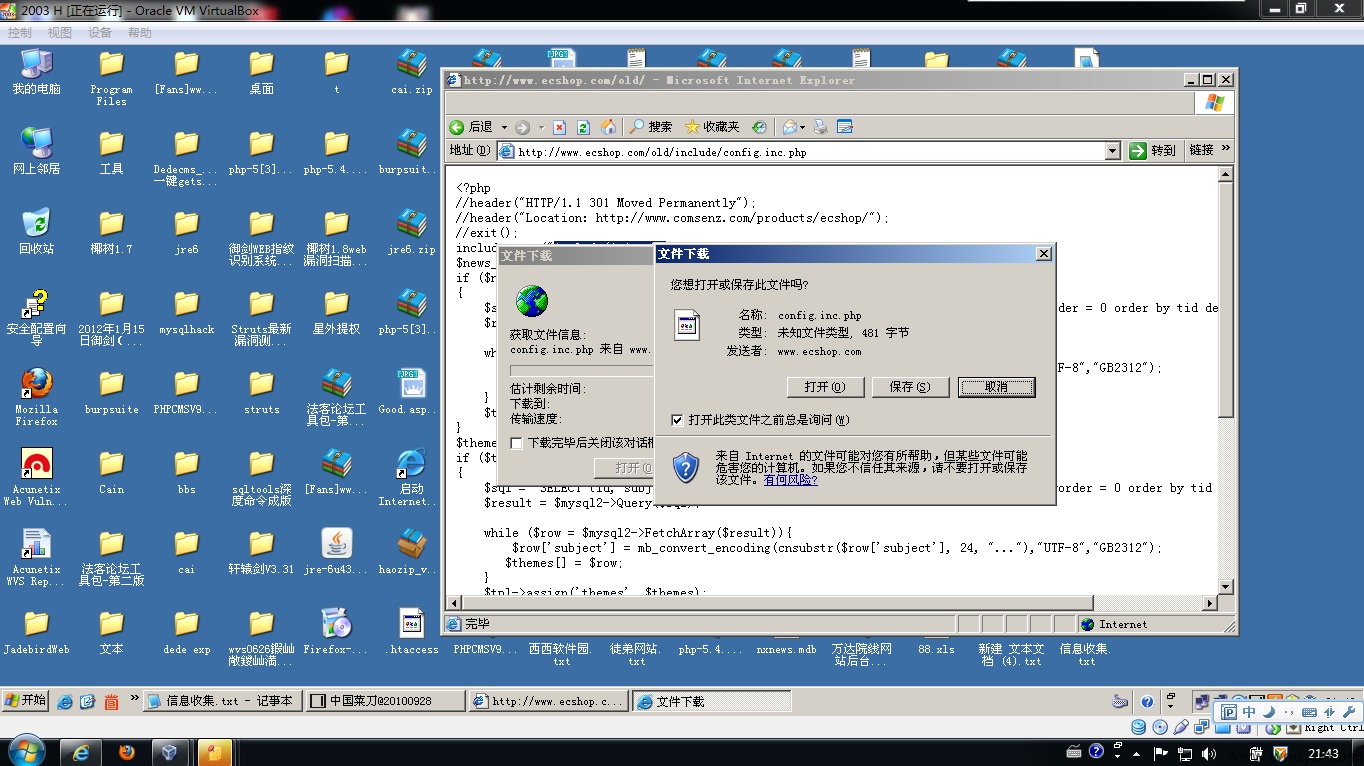Open the 帮助 menu in VirtualBox
Screen dimensions: 1364x766
[x=140, y=33]
